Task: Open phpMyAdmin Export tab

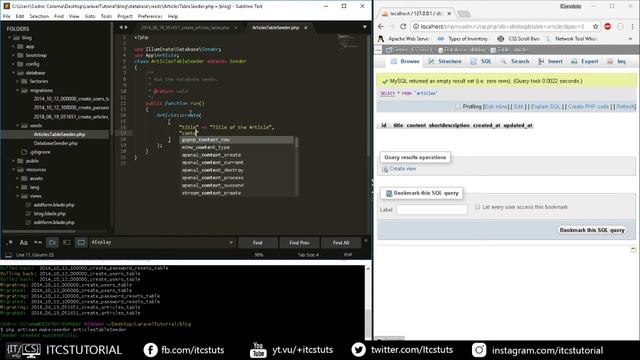Action: (585, 61)
